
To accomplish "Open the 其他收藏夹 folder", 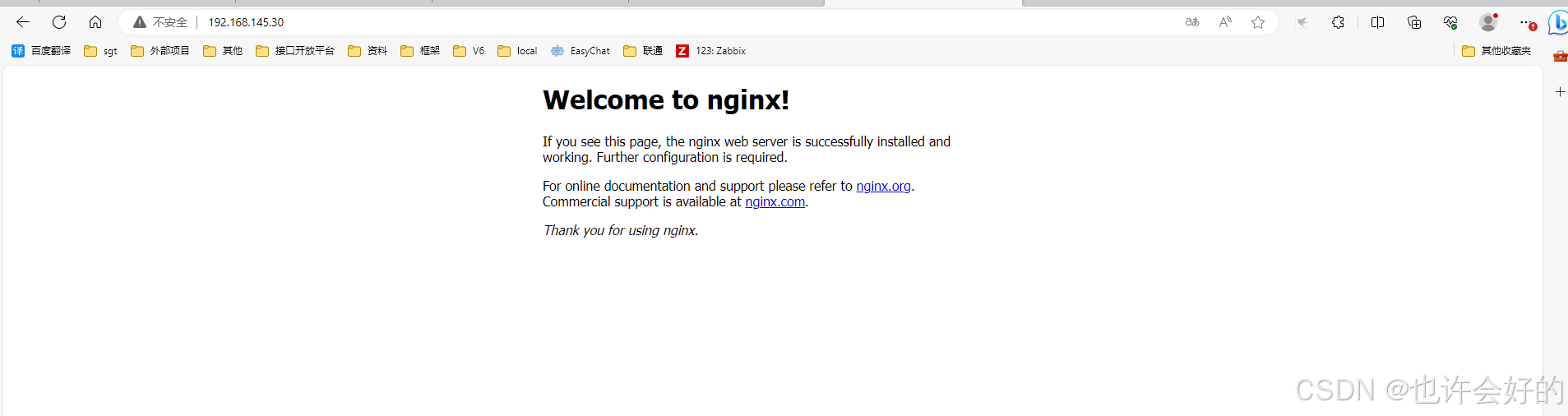I will click(x=1496, y=51).
